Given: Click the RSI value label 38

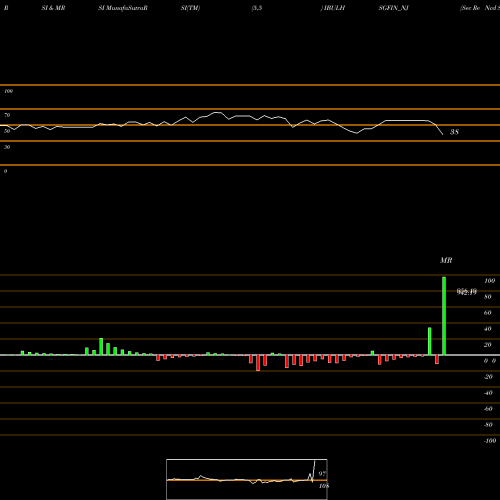Looking at the screenshot, I should coord(454,132).
